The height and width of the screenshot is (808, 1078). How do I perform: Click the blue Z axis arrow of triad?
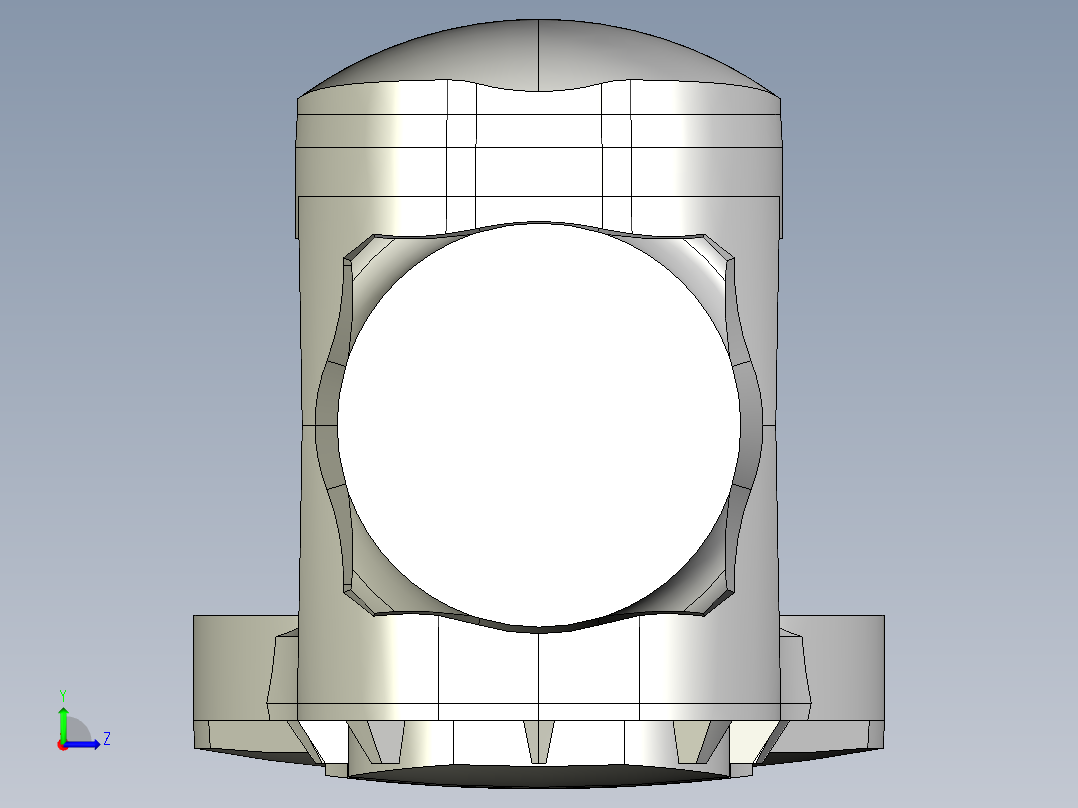(x=84, y=744)
